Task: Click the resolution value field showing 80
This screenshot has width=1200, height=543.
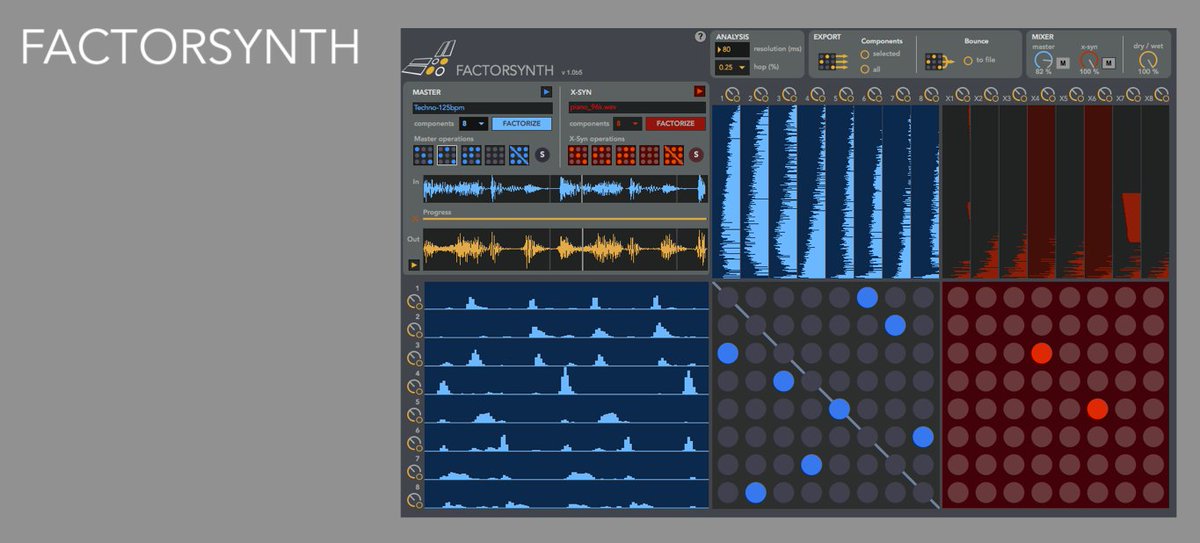Action: pyautogui.click(x=732, y=49)
